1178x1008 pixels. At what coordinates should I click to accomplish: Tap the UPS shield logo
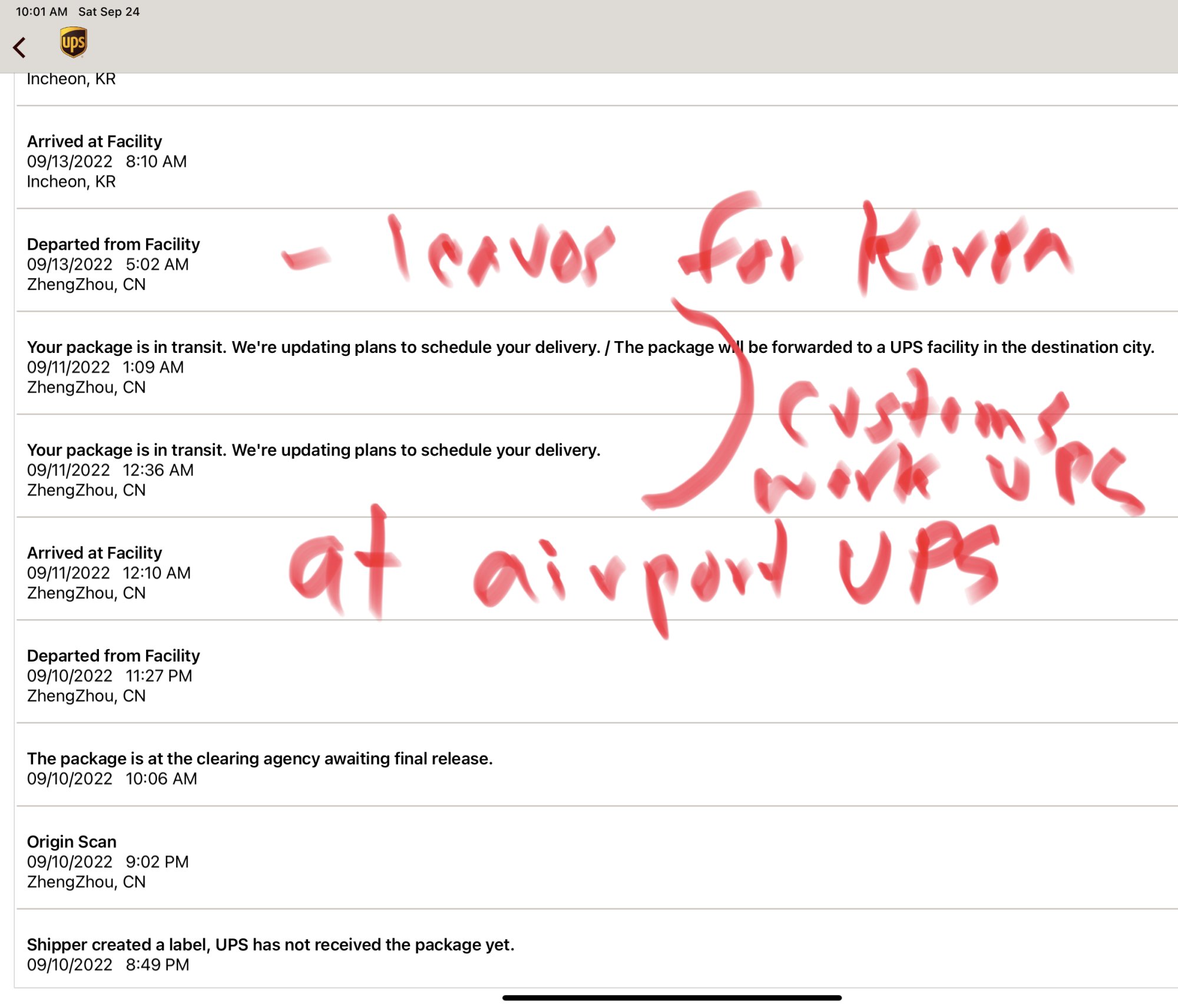point(74,43)
